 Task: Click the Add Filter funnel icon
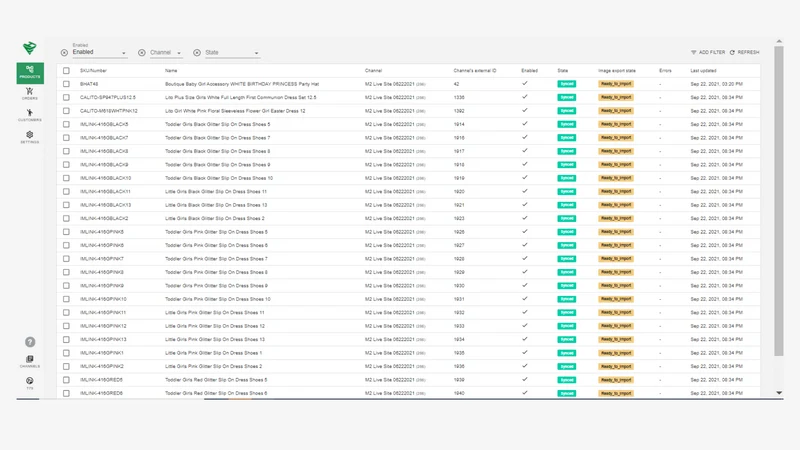click(693, 53)
